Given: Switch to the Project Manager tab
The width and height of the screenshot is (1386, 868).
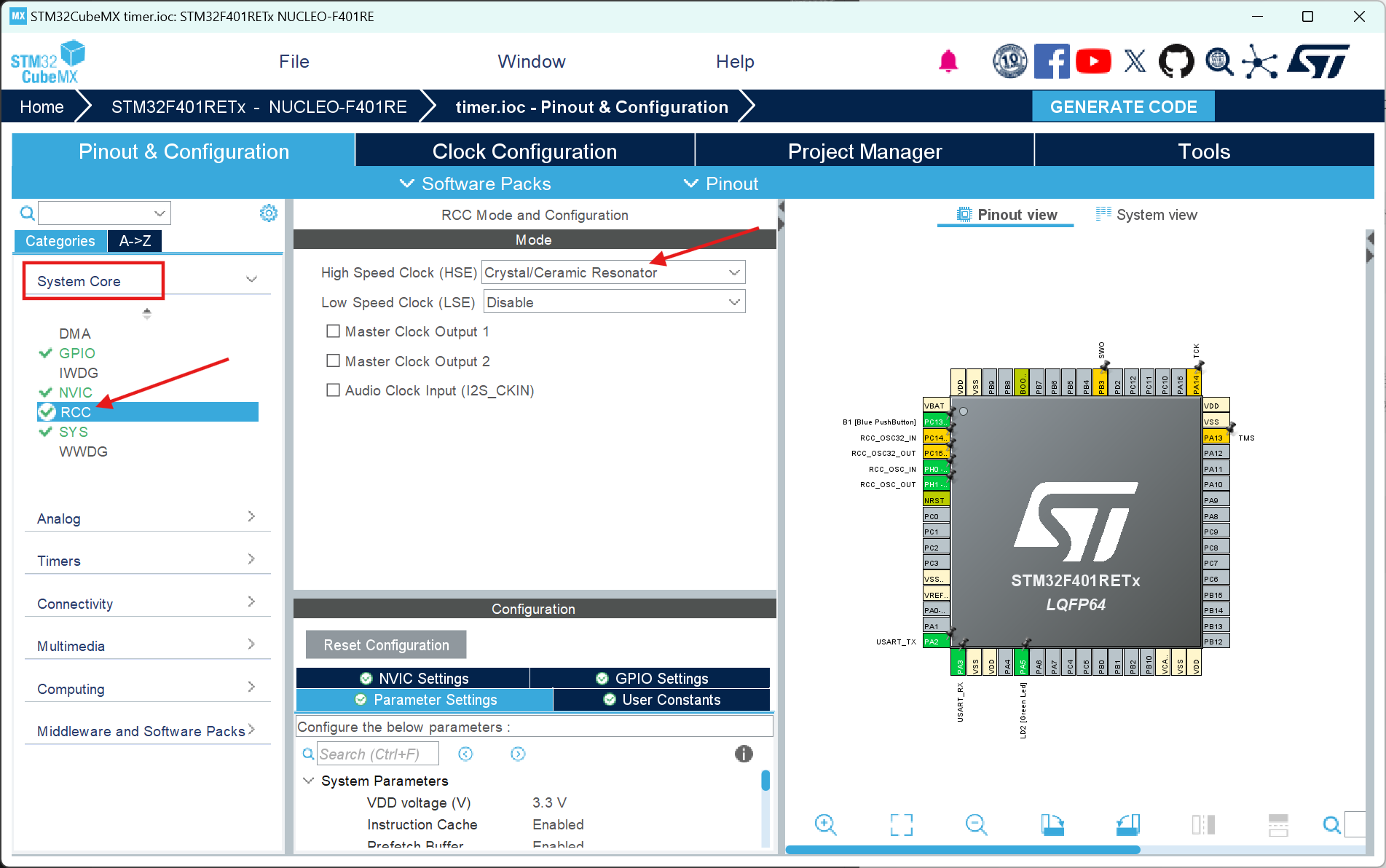Looking at the screenshot, I should (x=865, y=151).
